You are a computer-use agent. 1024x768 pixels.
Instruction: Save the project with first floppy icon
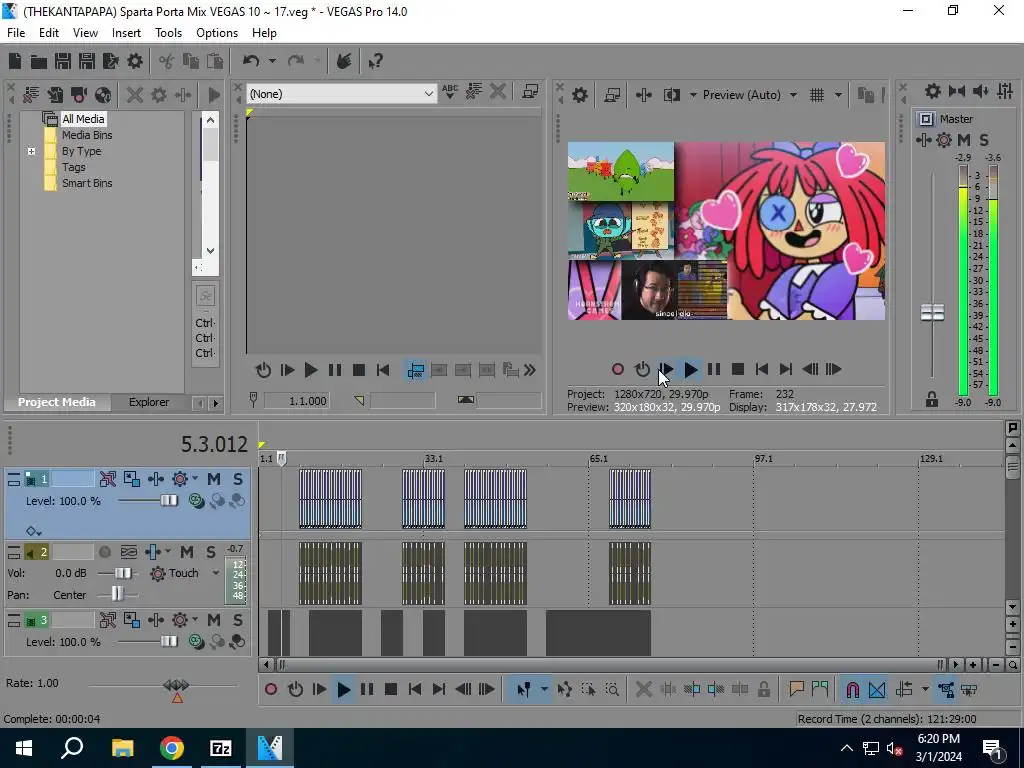pos(63,61)
